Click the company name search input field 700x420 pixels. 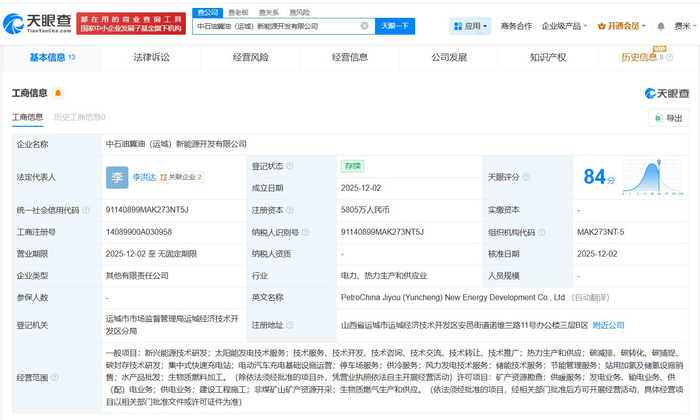275,26
